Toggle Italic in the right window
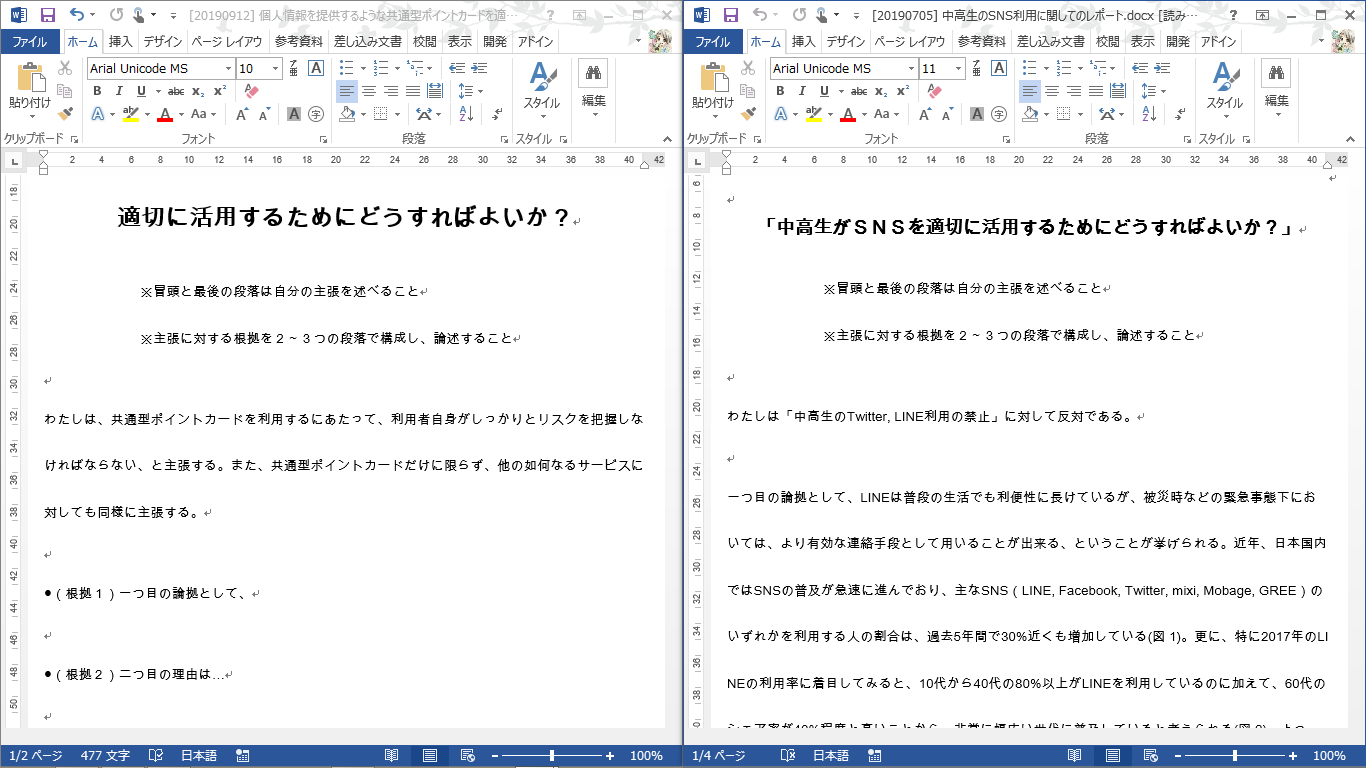 pyautogui.click(x=801, y=91)
